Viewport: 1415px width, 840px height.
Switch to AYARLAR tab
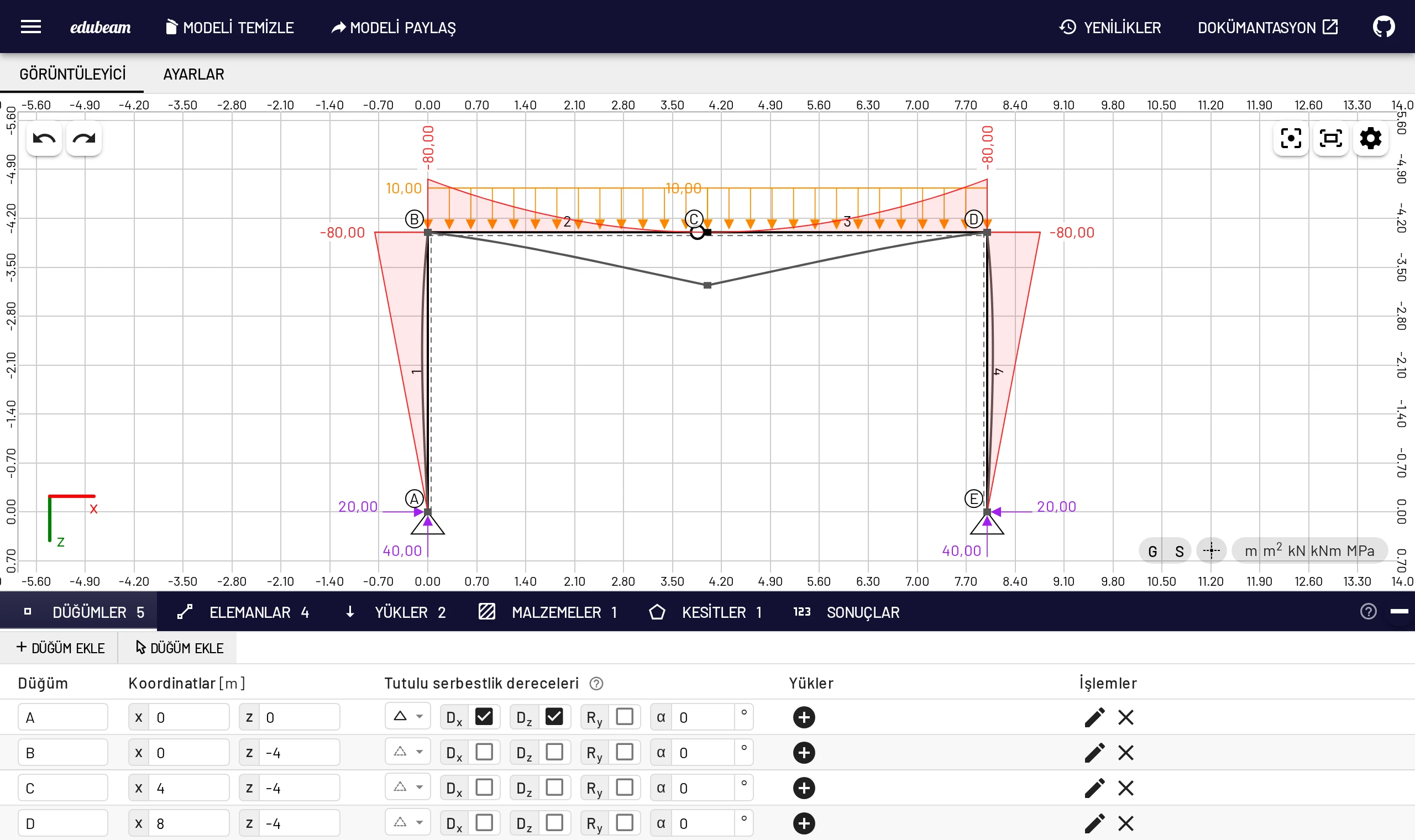(x=193, y=74)
